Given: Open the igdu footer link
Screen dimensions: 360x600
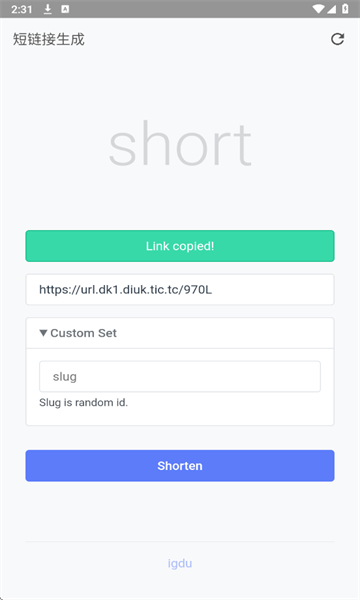Looking at the screenshot, I should tap(180, 563).
